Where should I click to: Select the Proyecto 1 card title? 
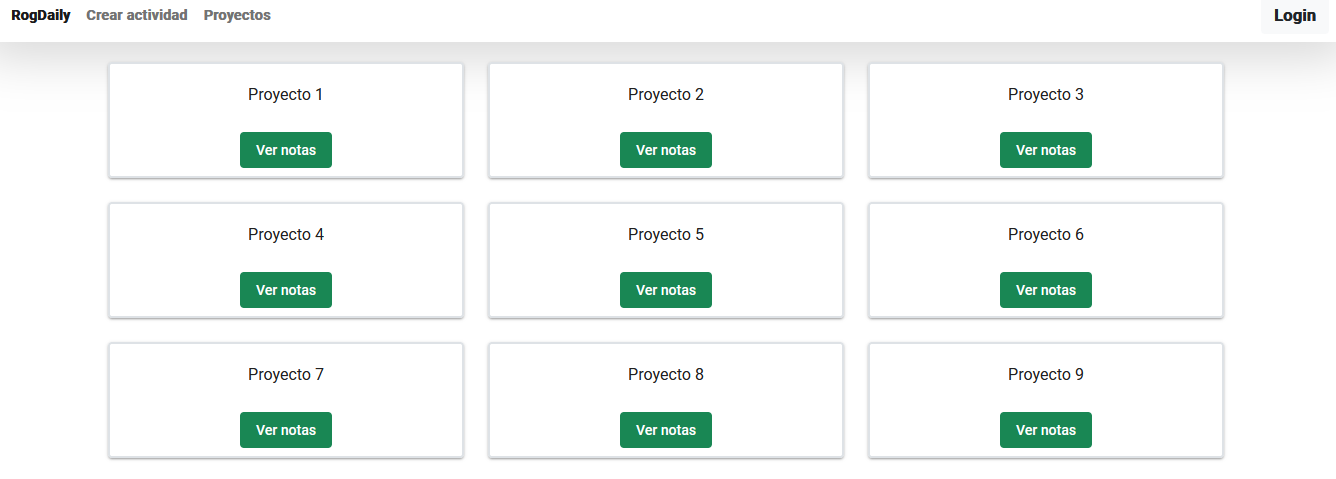click(x=286, y=95)
